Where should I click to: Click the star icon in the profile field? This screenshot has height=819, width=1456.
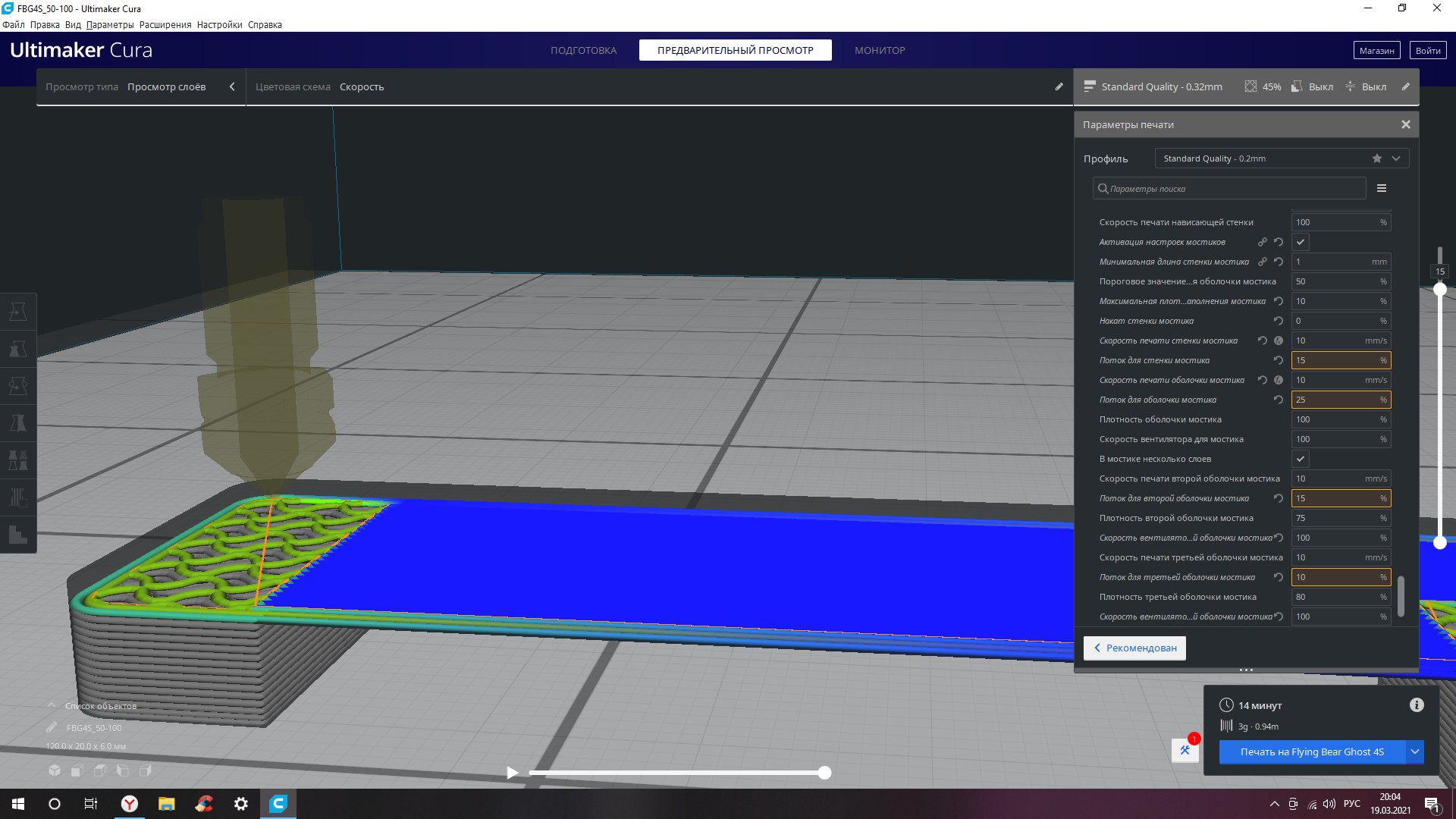[1377, 158]
